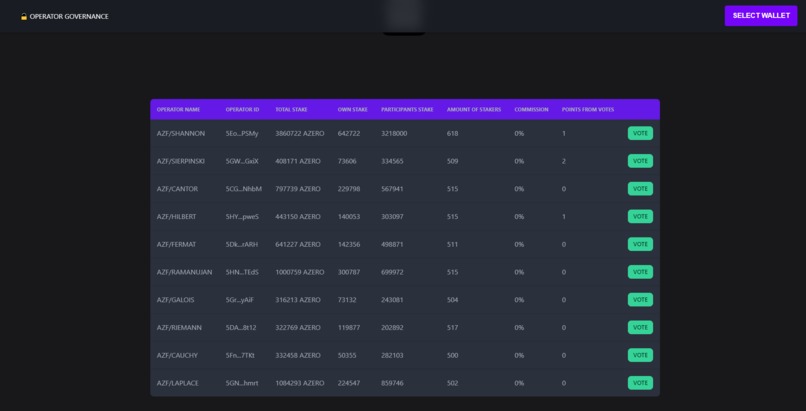Screen dimensions: 806x411
Task: Select the AZF/RAMANUJAN operator name
Action: 185,272
